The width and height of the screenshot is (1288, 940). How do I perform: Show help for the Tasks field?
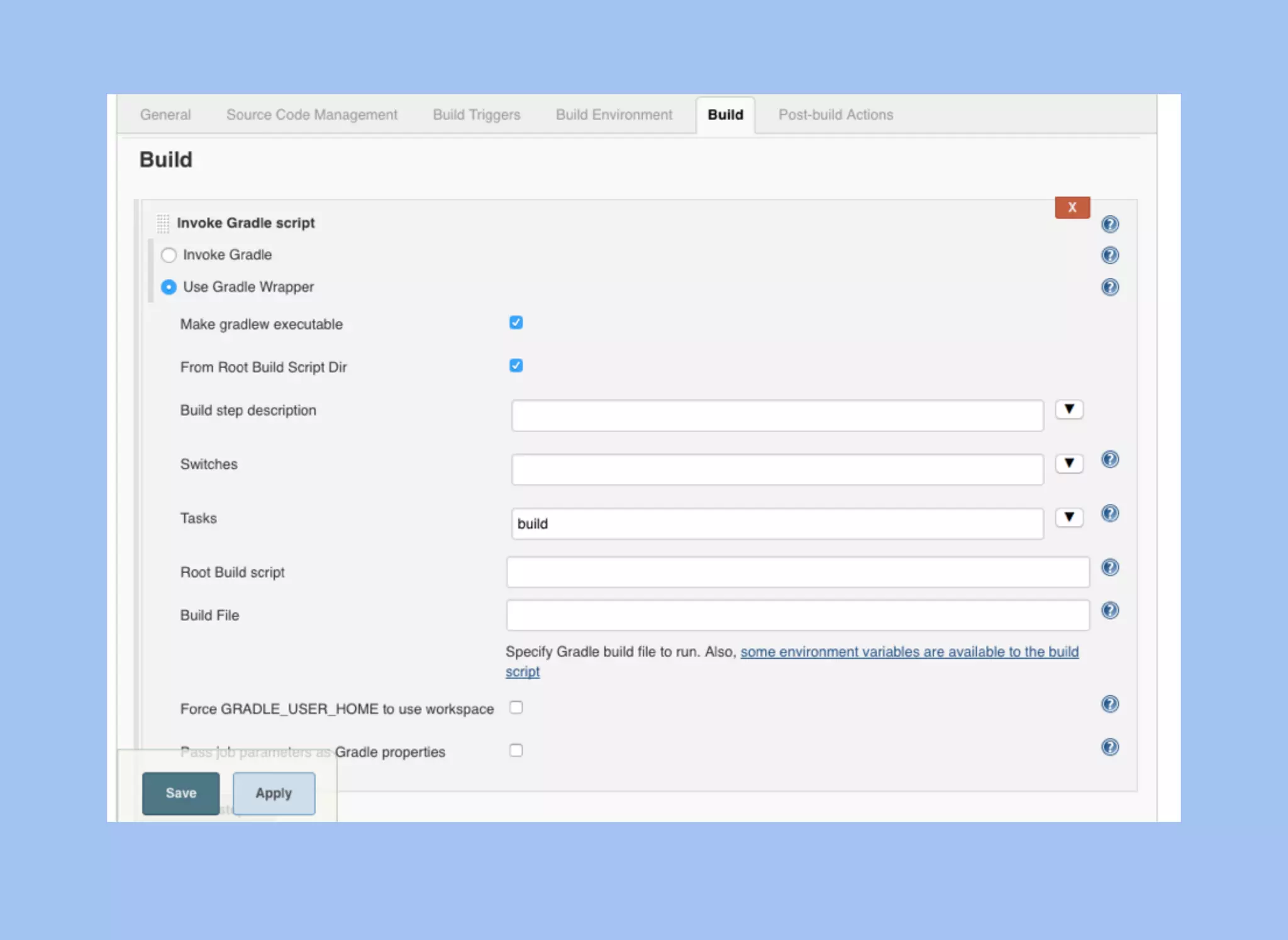[1109, 513]
